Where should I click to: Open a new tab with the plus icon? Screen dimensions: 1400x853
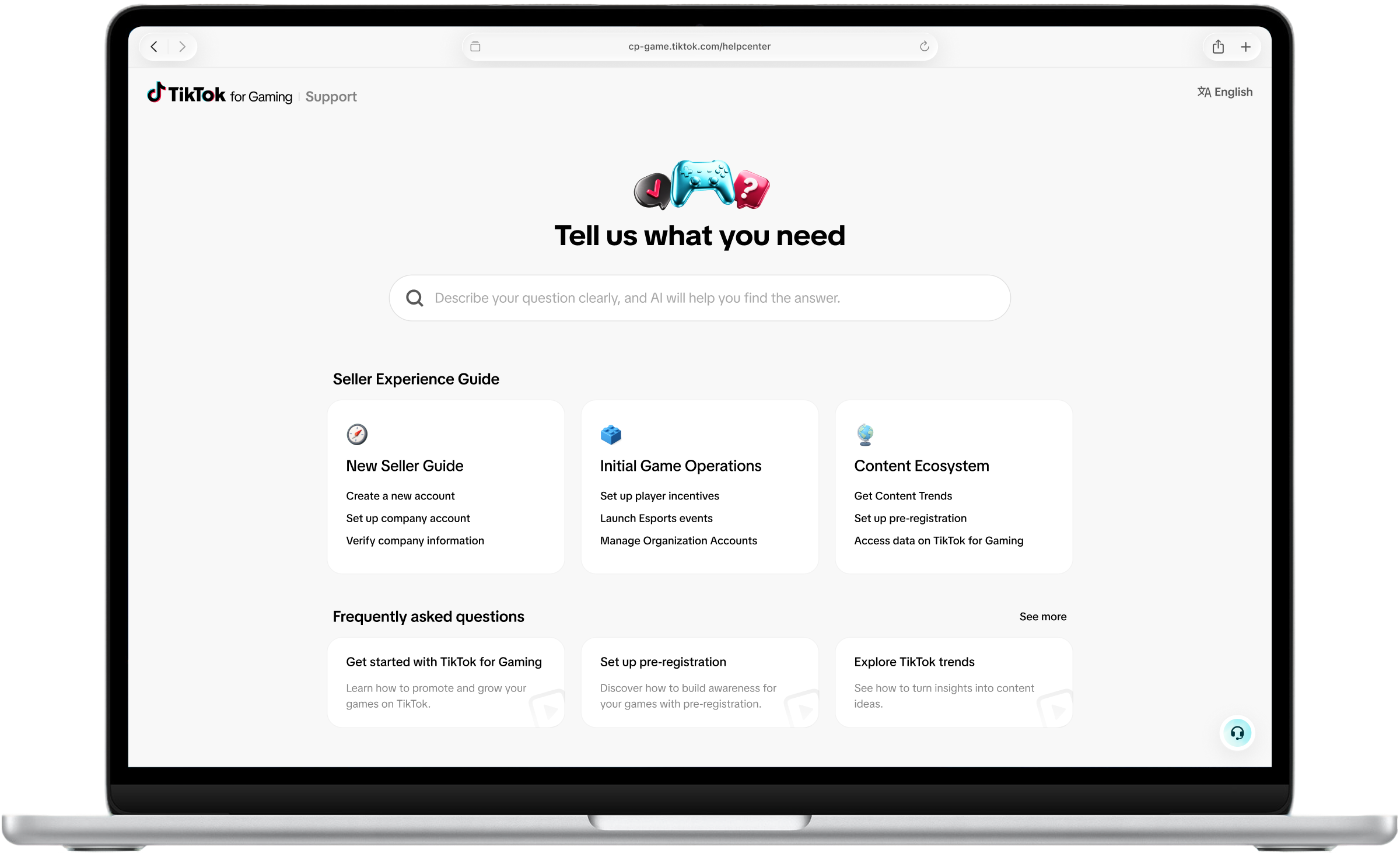pyautogui.click(x=1245, y=47)
